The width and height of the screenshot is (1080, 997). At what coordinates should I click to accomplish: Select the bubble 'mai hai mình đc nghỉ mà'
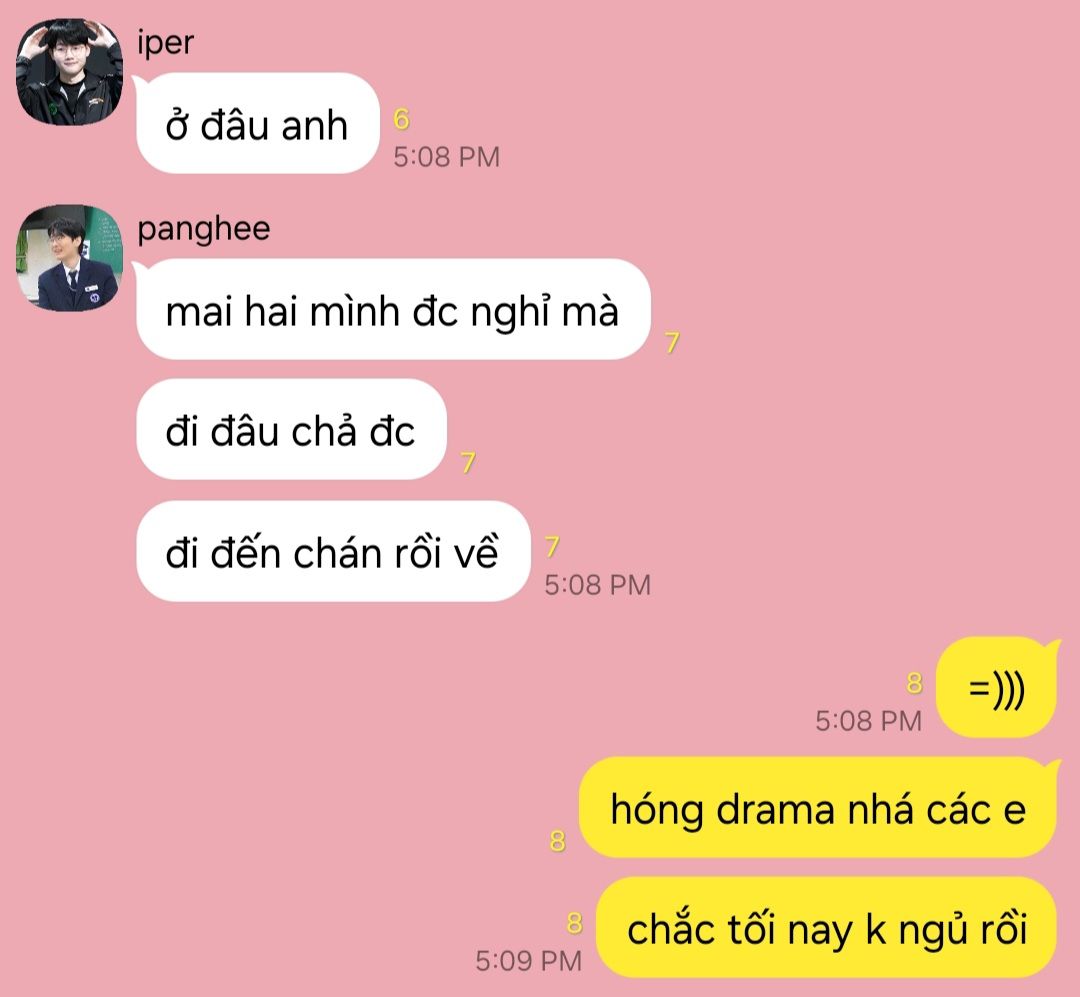[x=393, y=309]
